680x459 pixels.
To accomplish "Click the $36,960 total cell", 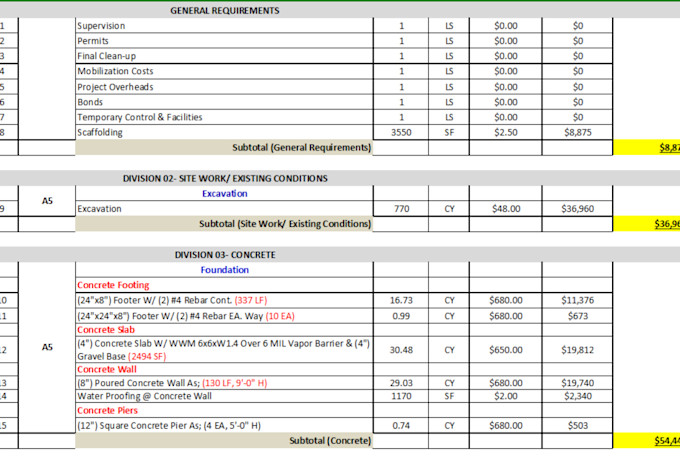I will pos(577,209).
